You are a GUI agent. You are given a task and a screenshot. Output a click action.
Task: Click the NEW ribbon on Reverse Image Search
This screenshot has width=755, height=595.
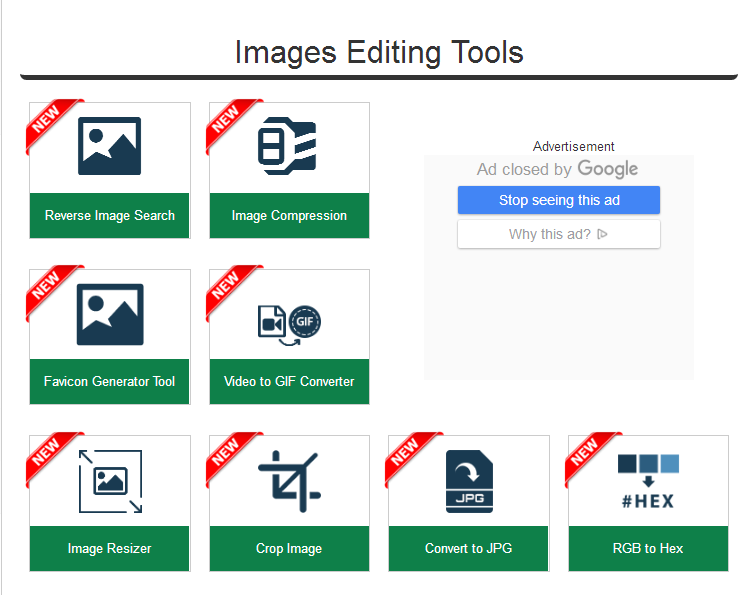click(49, 120)
